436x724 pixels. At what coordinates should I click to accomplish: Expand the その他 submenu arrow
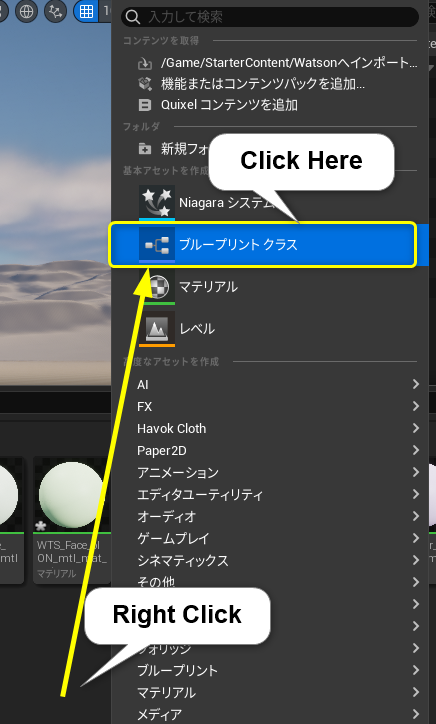(x=416, y=582)
